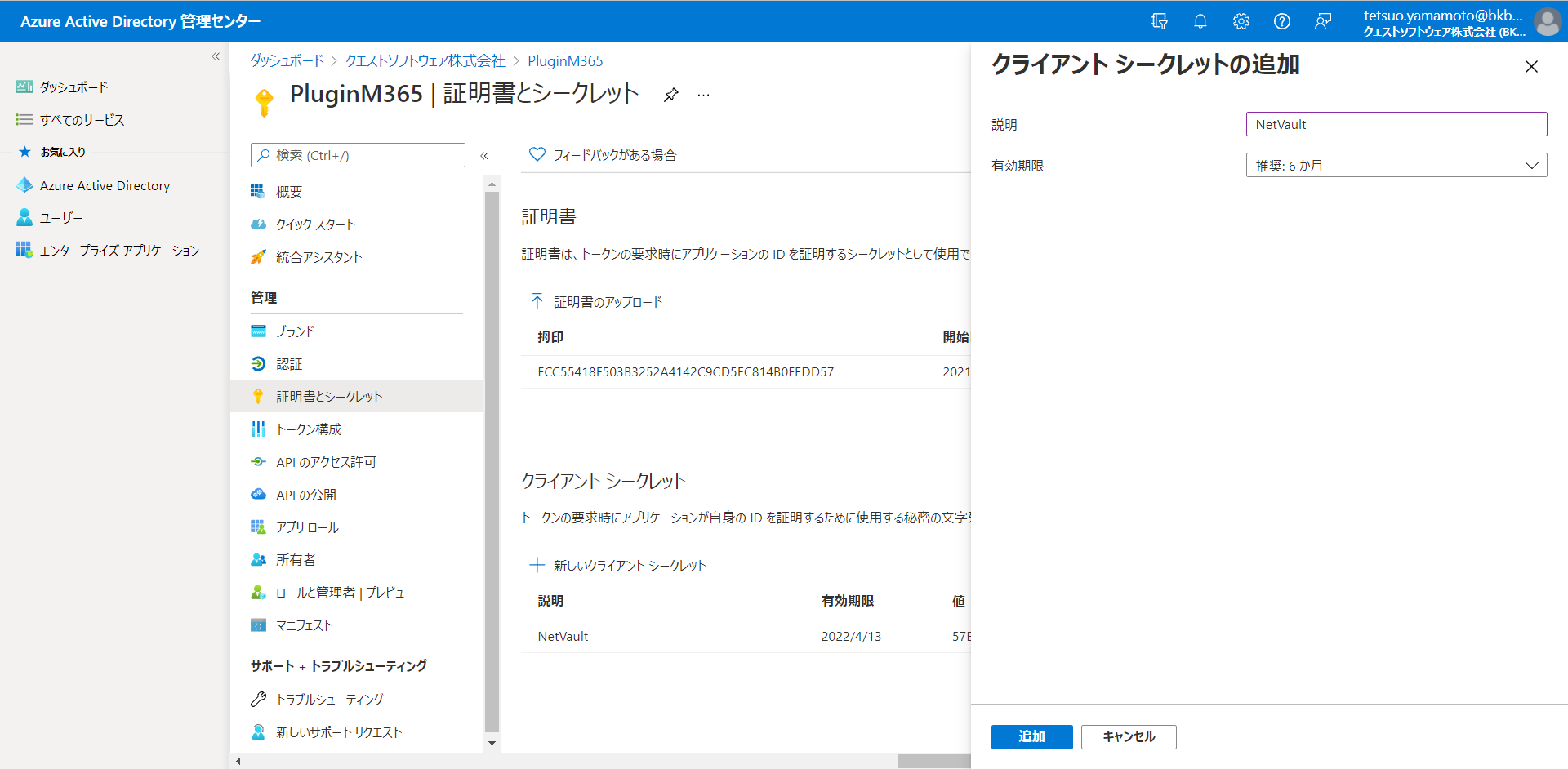Focus the 検索 (Ctrl+/) search box
The image size is (1568, 769).
click(358, 155)
